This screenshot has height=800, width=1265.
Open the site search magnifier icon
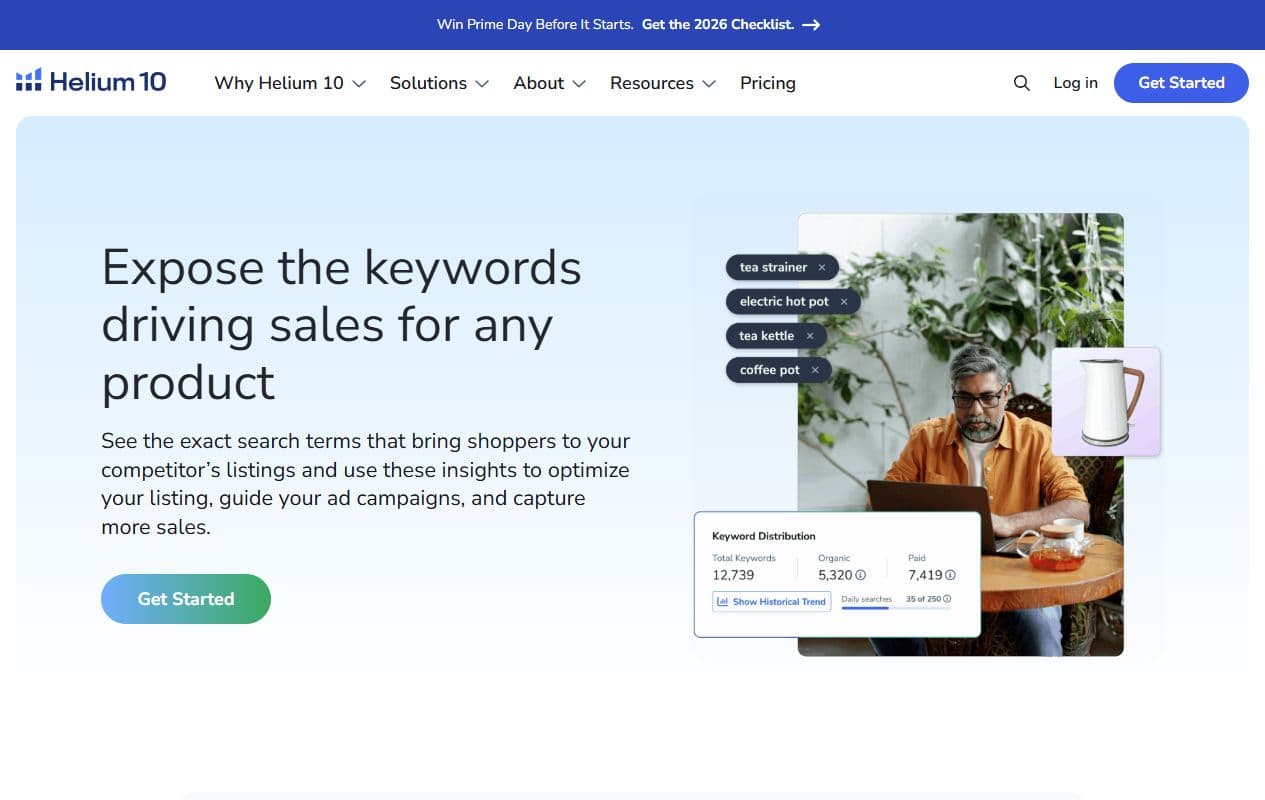1021,83
